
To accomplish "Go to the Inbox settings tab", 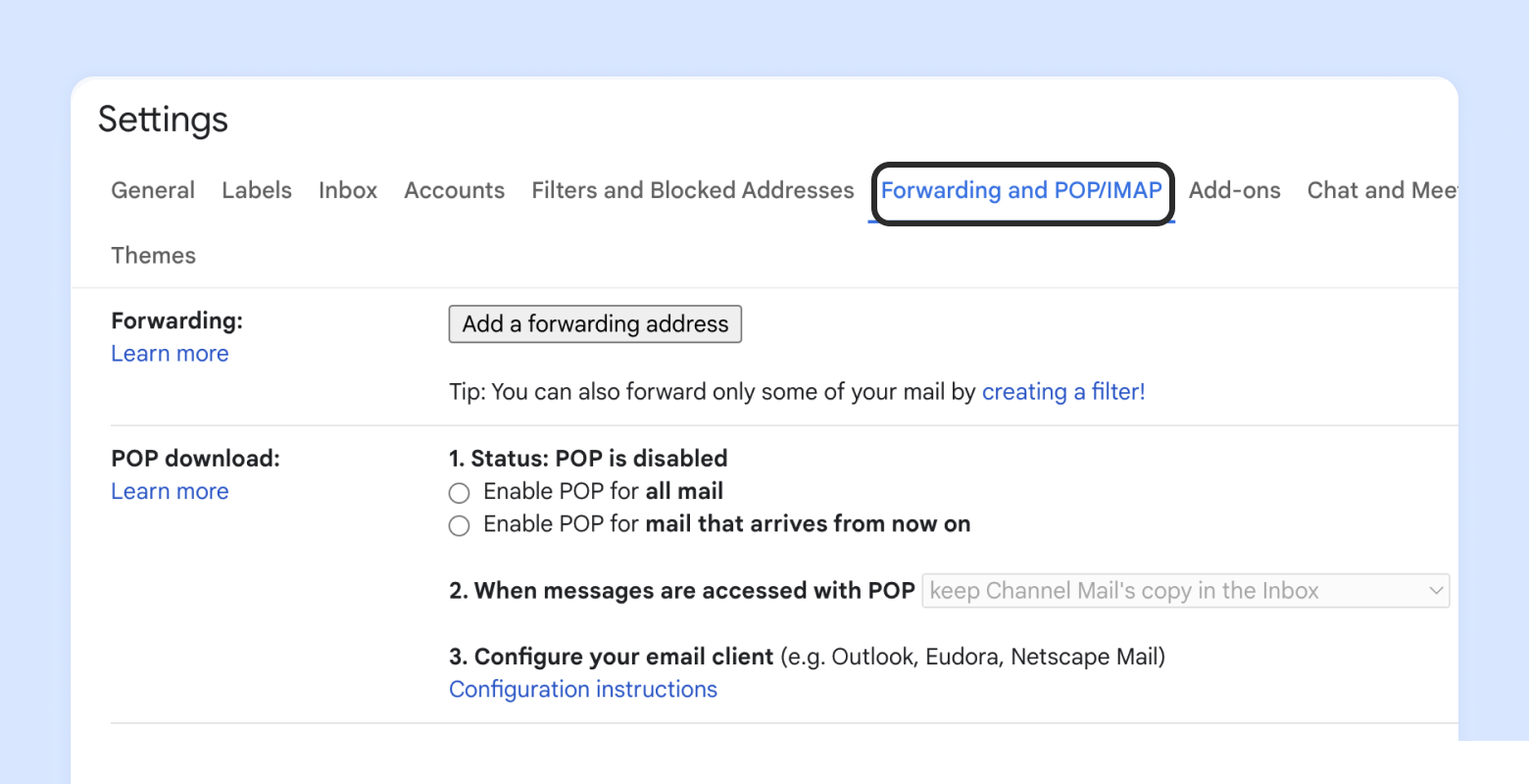I will coord(348,190).
